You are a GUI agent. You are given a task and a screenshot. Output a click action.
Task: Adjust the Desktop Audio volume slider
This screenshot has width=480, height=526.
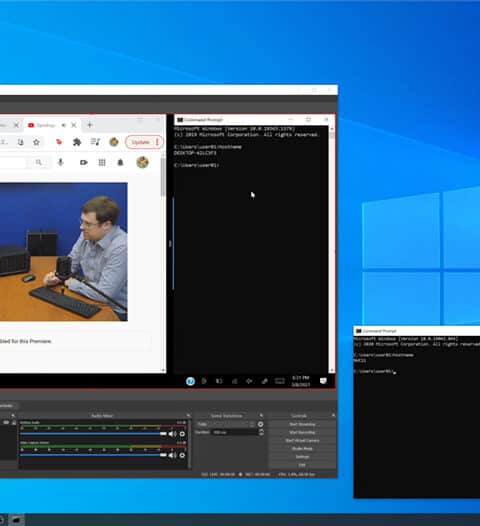93,434
